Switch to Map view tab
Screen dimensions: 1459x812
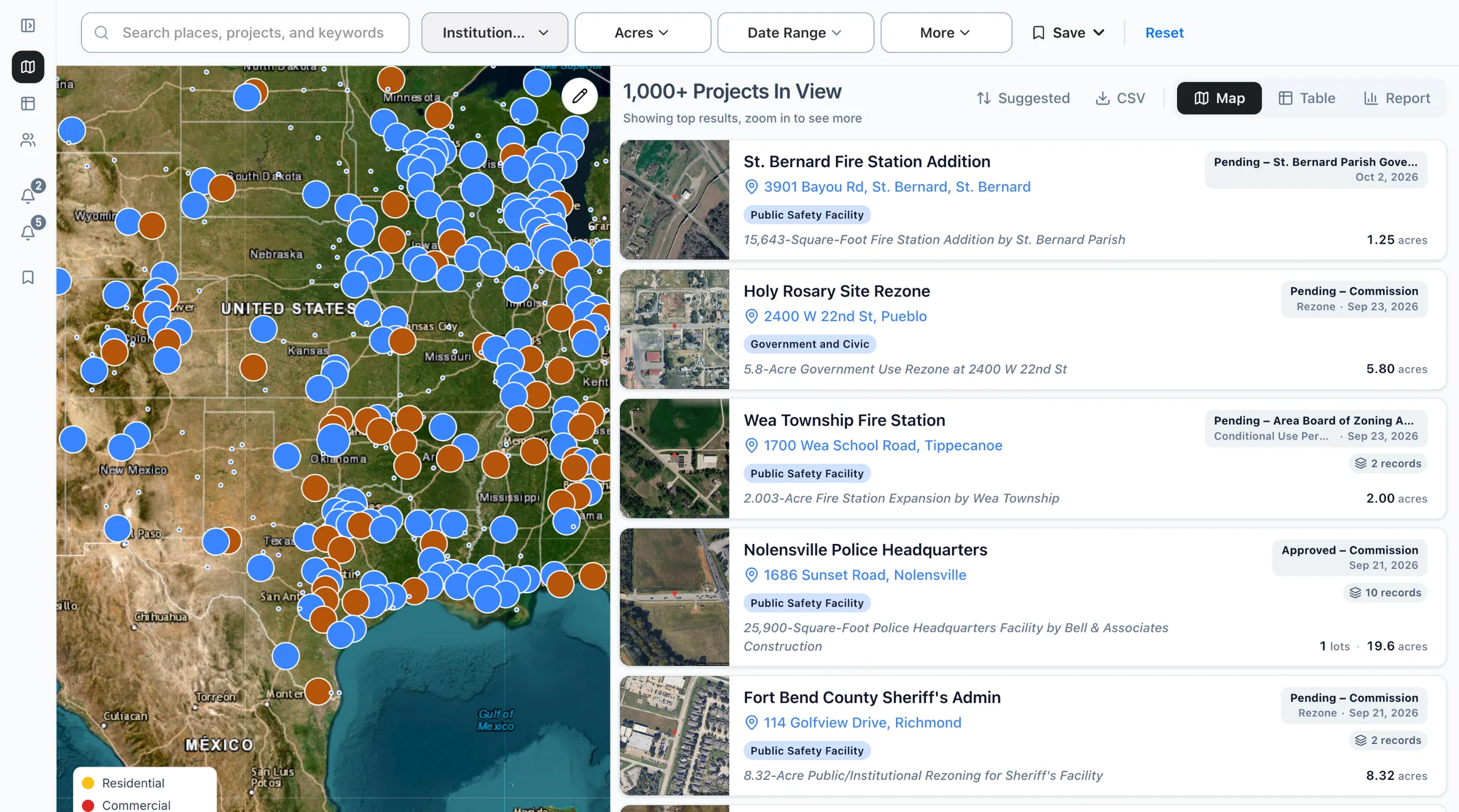point(1219,98)
